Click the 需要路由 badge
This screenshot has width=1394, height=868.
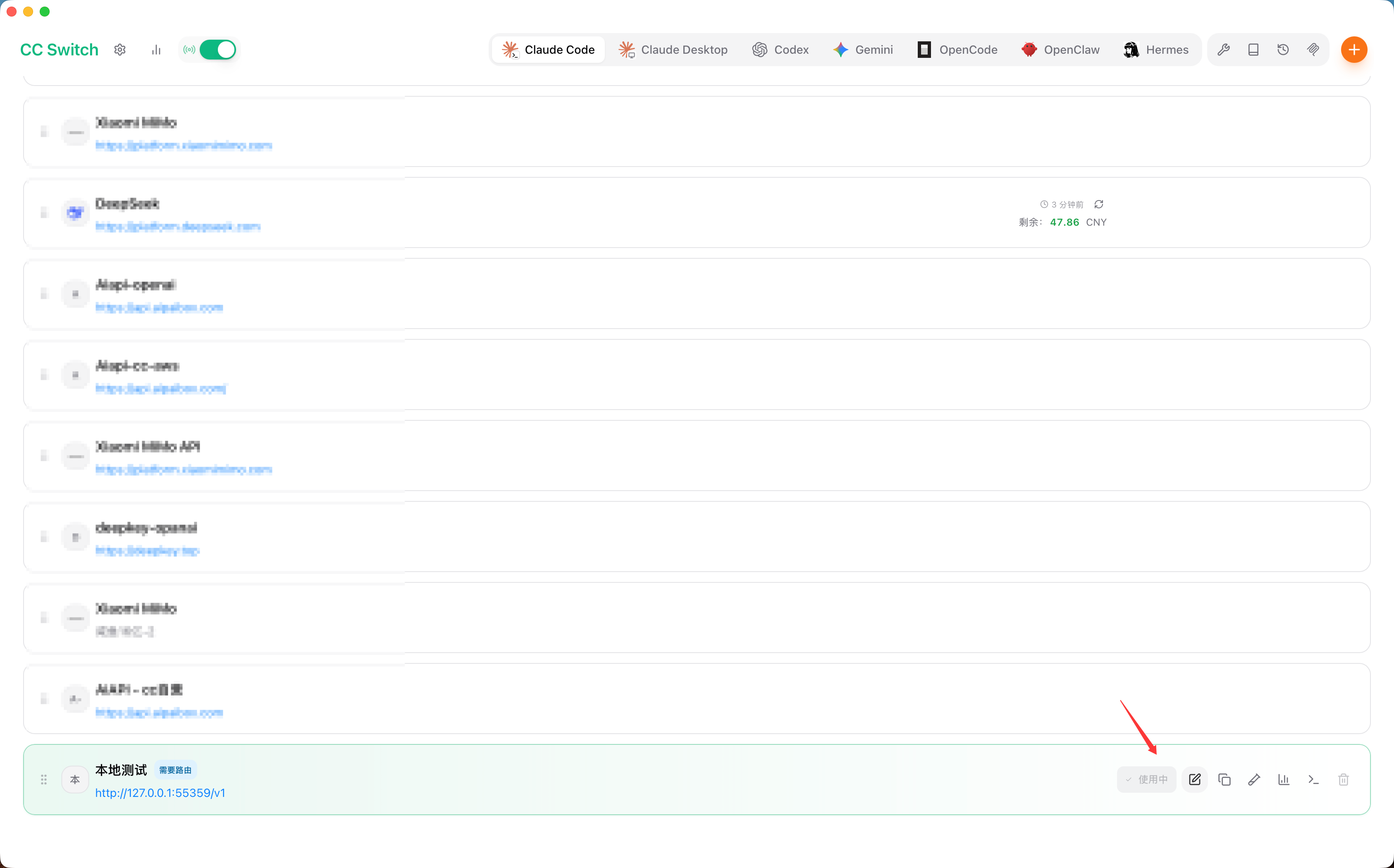(175, 770)
